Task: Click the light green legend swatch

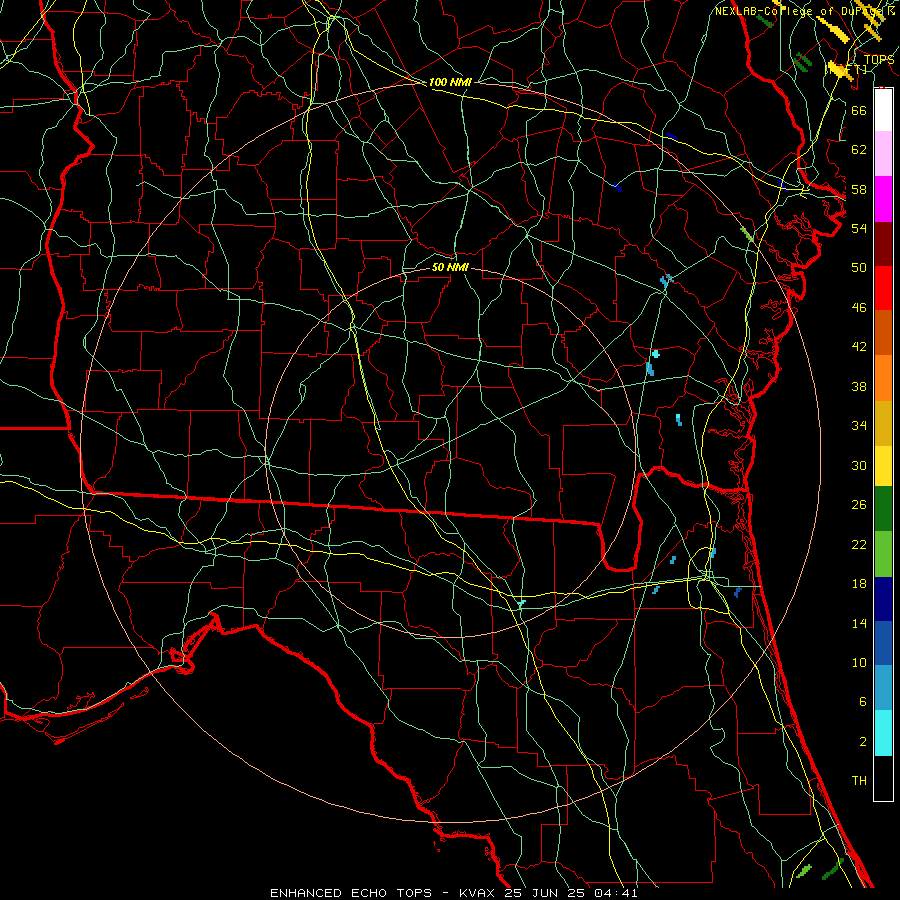Action: 883,554
